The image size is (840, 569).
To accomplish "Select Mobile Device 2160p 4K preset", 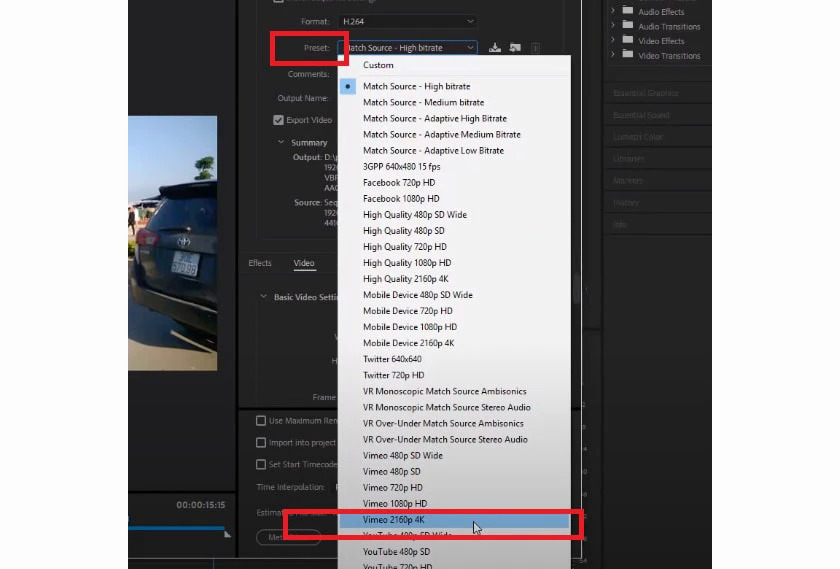I will pyautogui.click(x=454, y=343).
